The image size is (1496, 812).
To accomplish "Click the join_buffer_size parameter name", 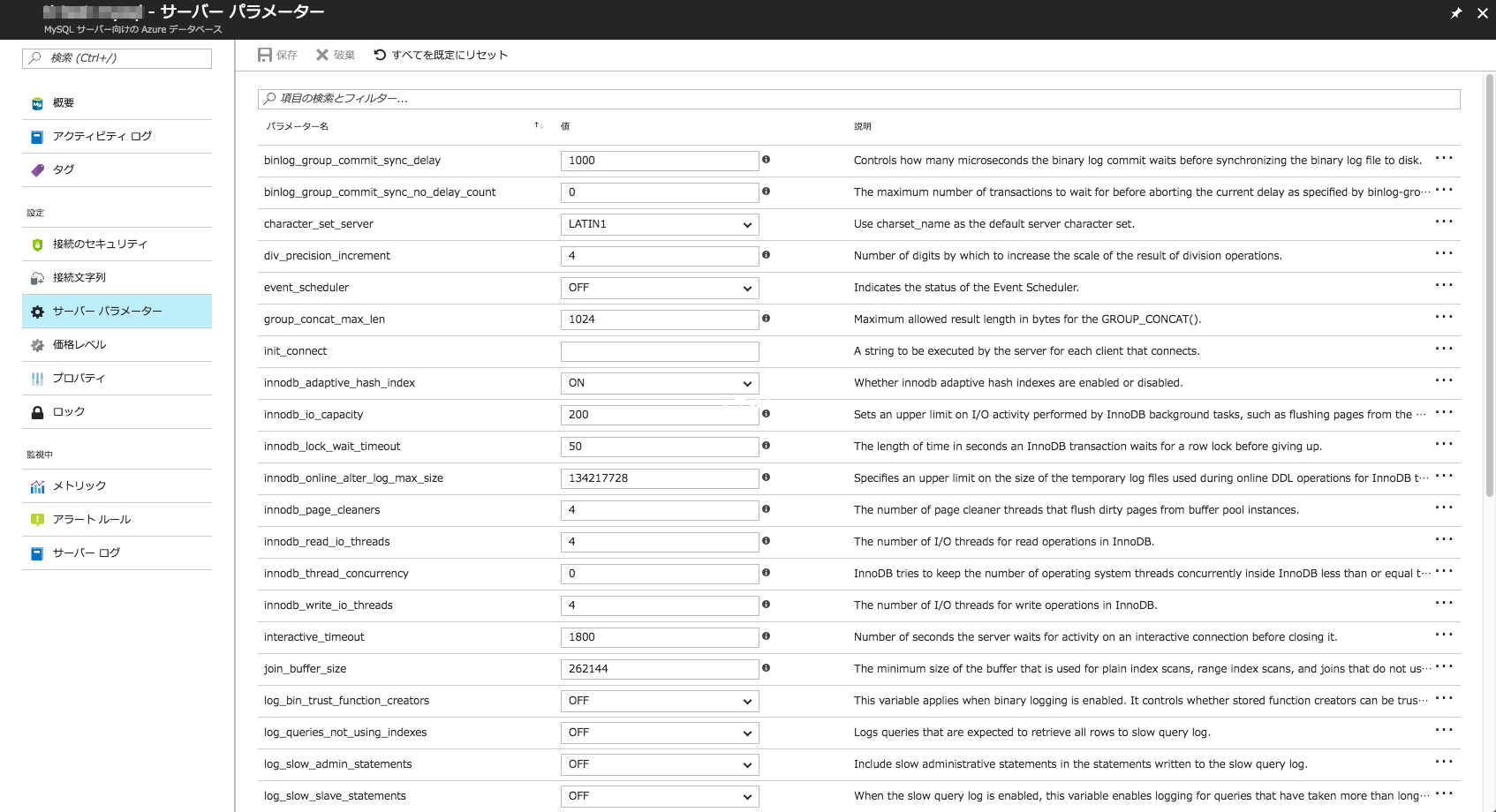I will (305, 669).
